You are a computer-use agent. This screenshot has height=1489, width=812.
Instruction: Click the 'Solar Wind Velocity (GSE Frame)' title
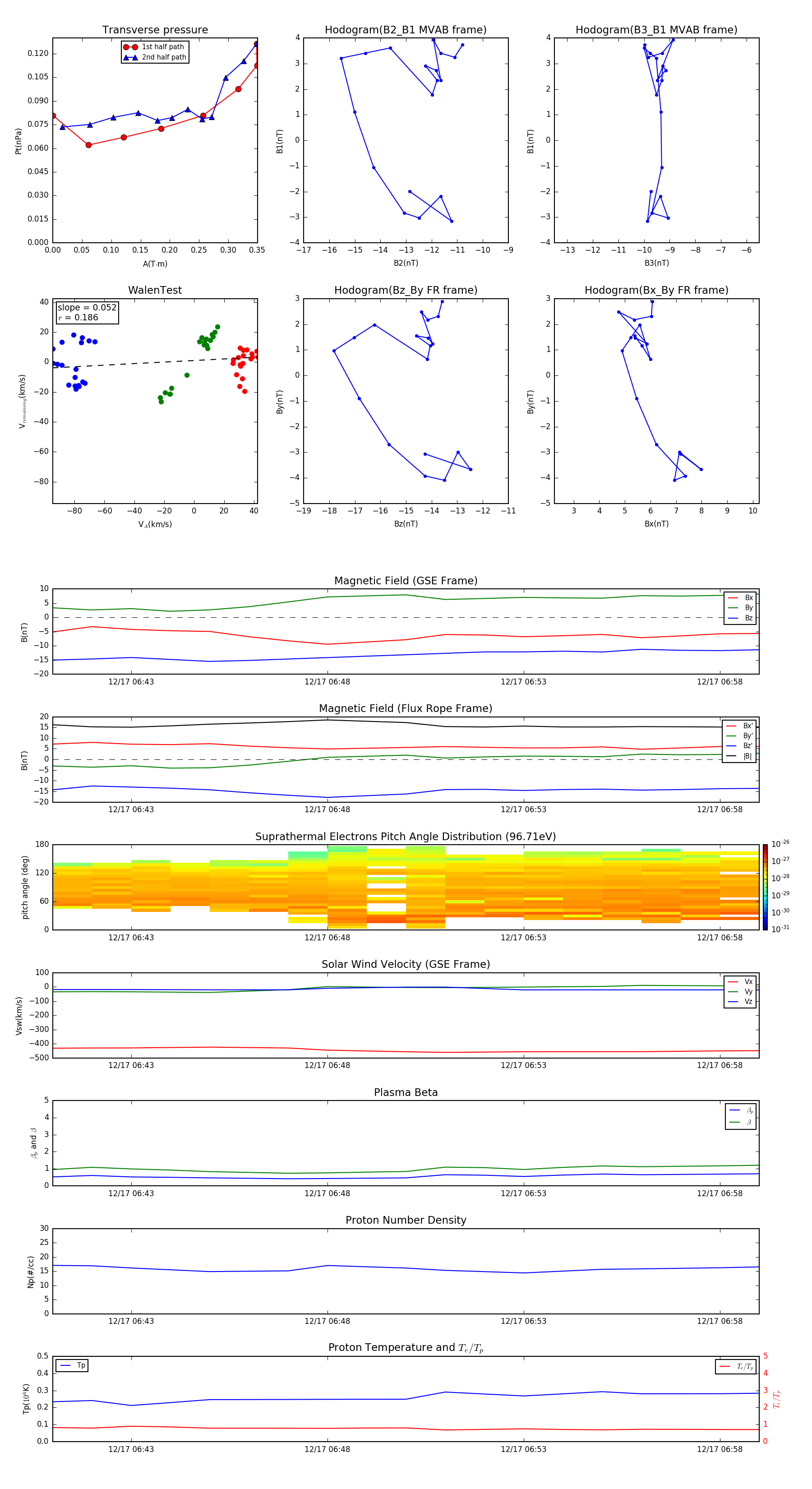tap(406, 965)
